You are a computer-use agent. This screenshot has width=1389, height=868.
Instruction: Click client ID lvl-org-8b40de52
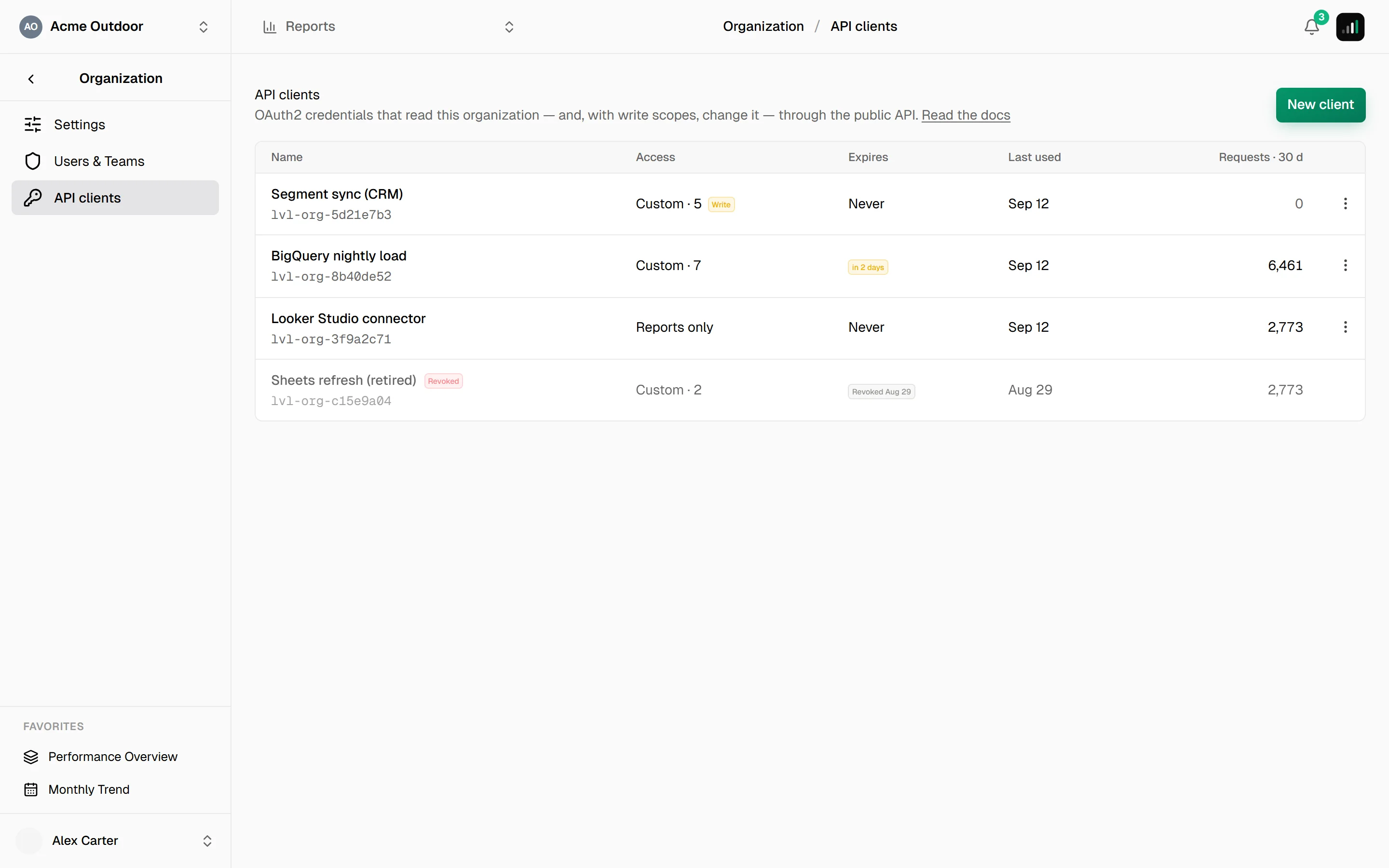[x=331, y=277]
